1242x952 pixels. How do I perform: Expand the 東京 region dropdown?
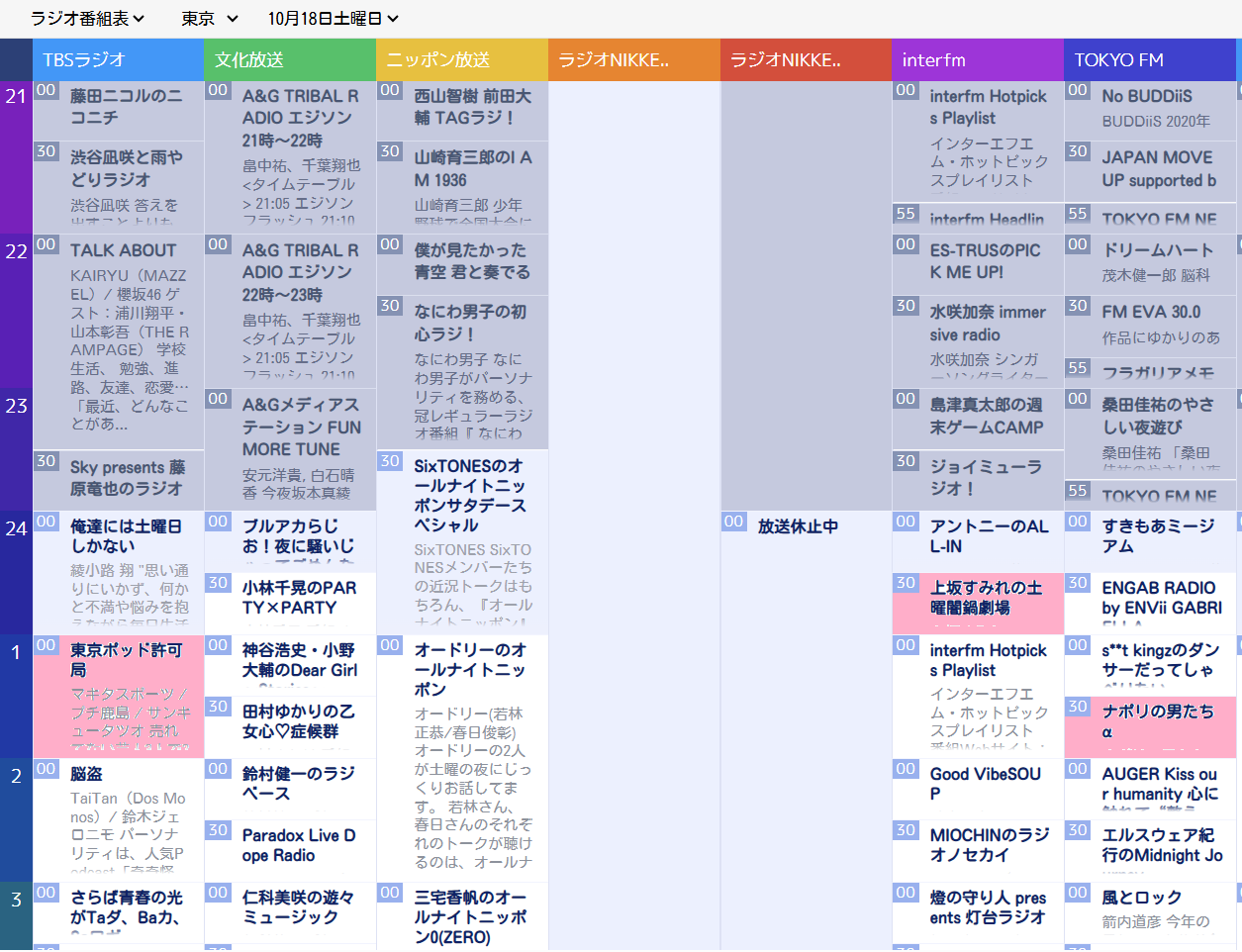[x=209, y=19]
